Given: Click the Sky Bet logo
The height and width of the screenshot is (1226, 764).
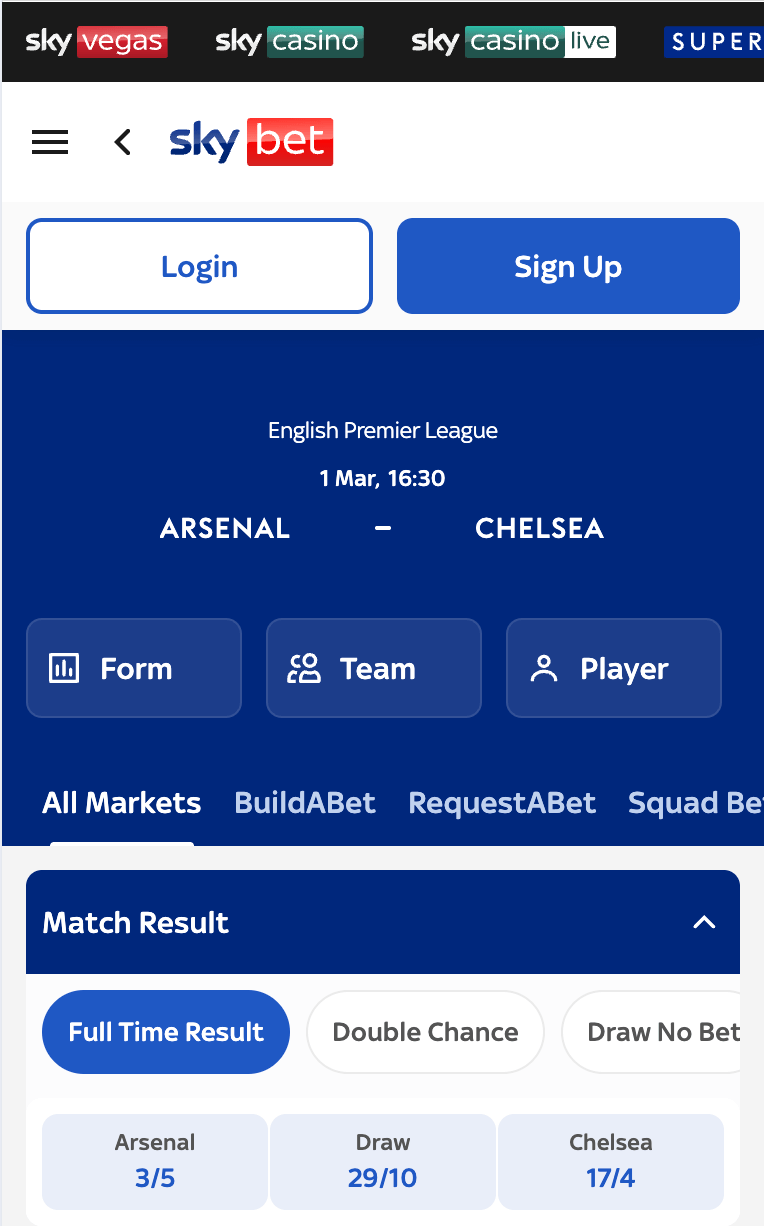Looking at the screenshot, I should [251, 142].
